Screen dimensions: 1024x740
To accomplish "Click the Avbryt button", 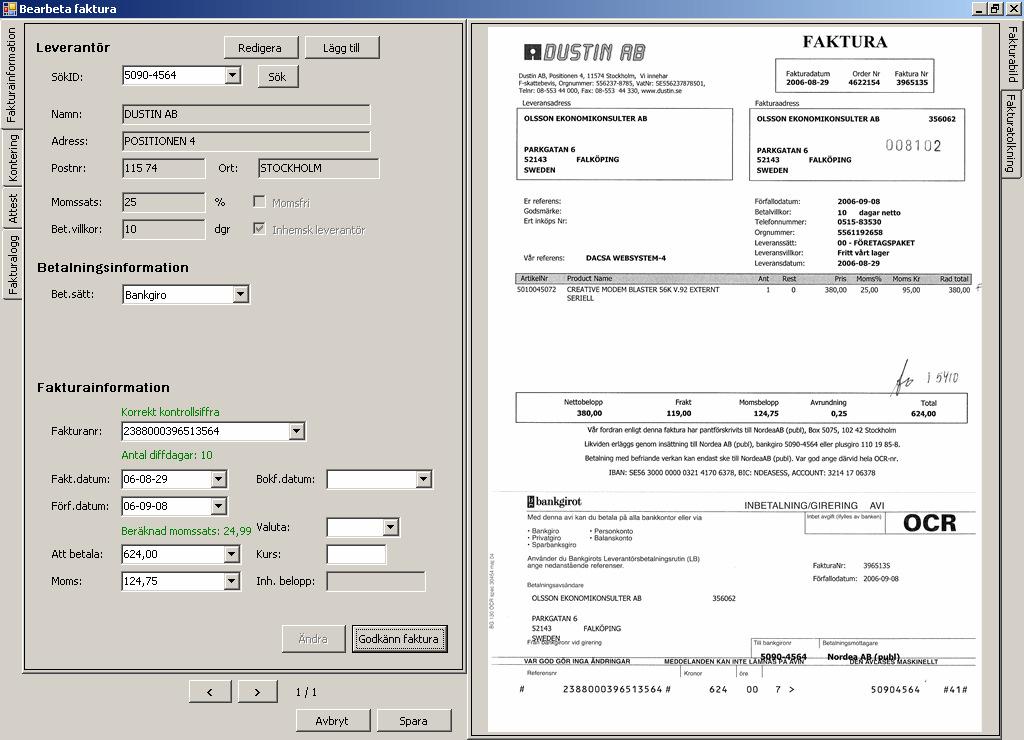I will tap(332, 721).
